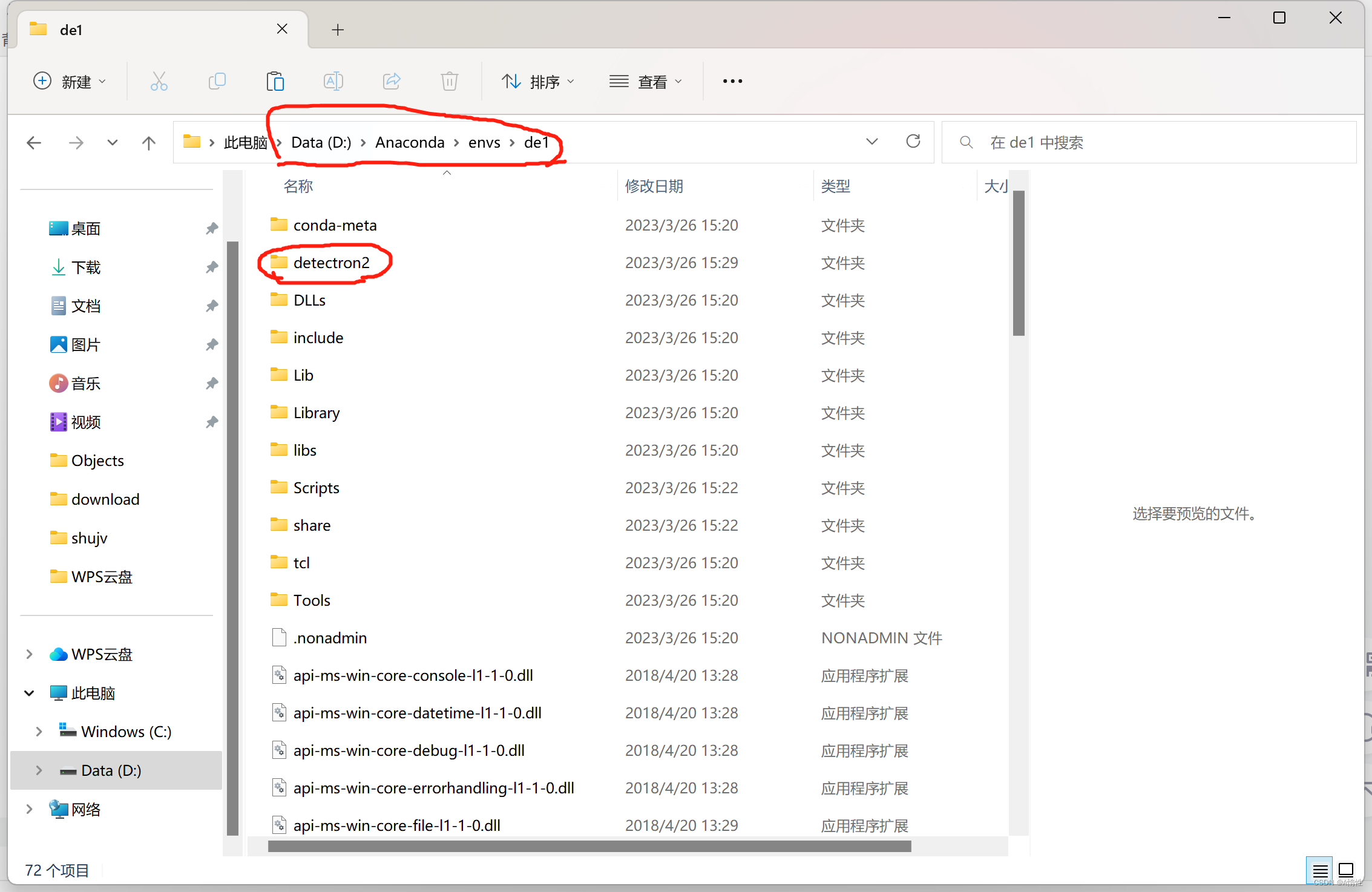Open a new Explorer tab with plus
Viewport: 1372px width, 892px height.
(x=338, y=29)
